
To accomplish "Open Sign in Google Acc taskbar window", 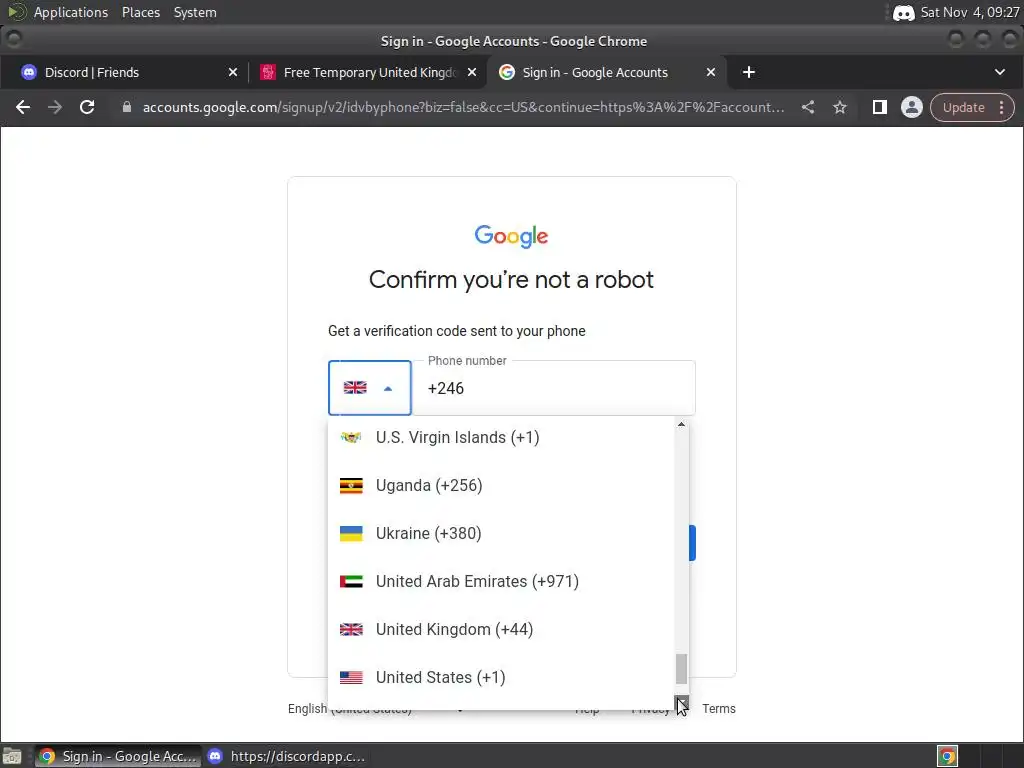I will point(118,756).
